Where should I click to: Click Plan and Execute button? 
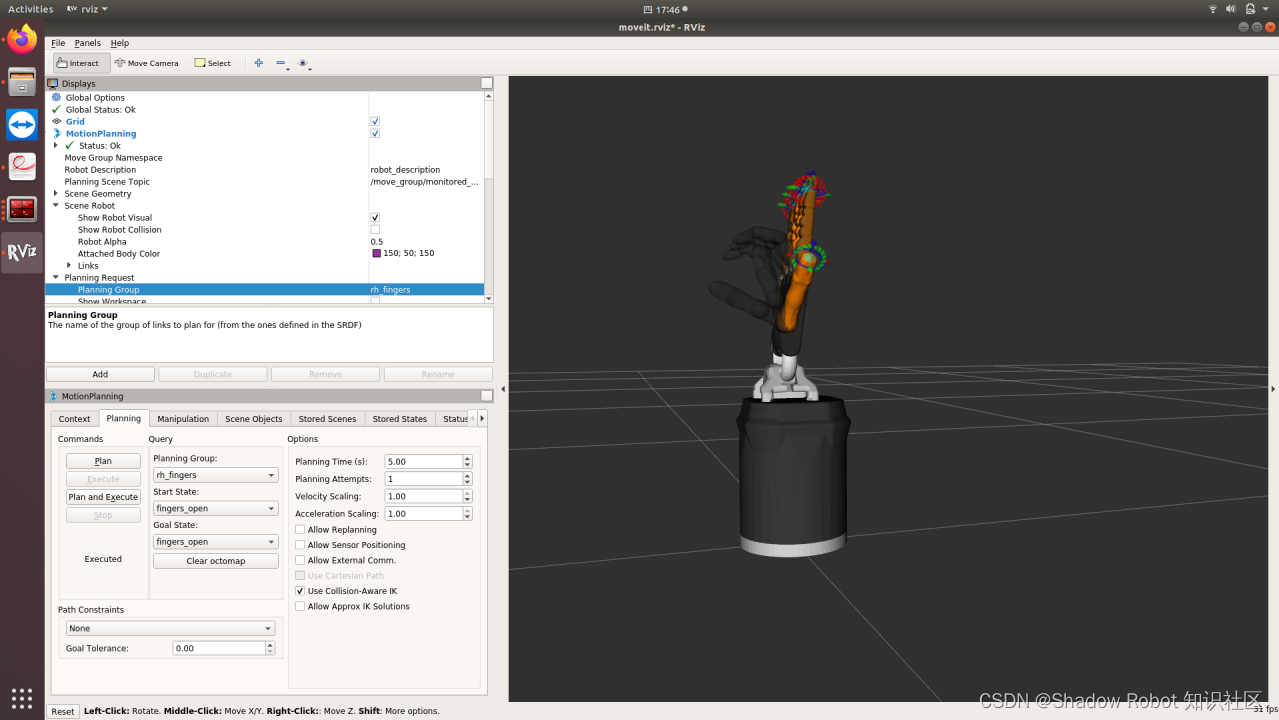pos(103,497)
